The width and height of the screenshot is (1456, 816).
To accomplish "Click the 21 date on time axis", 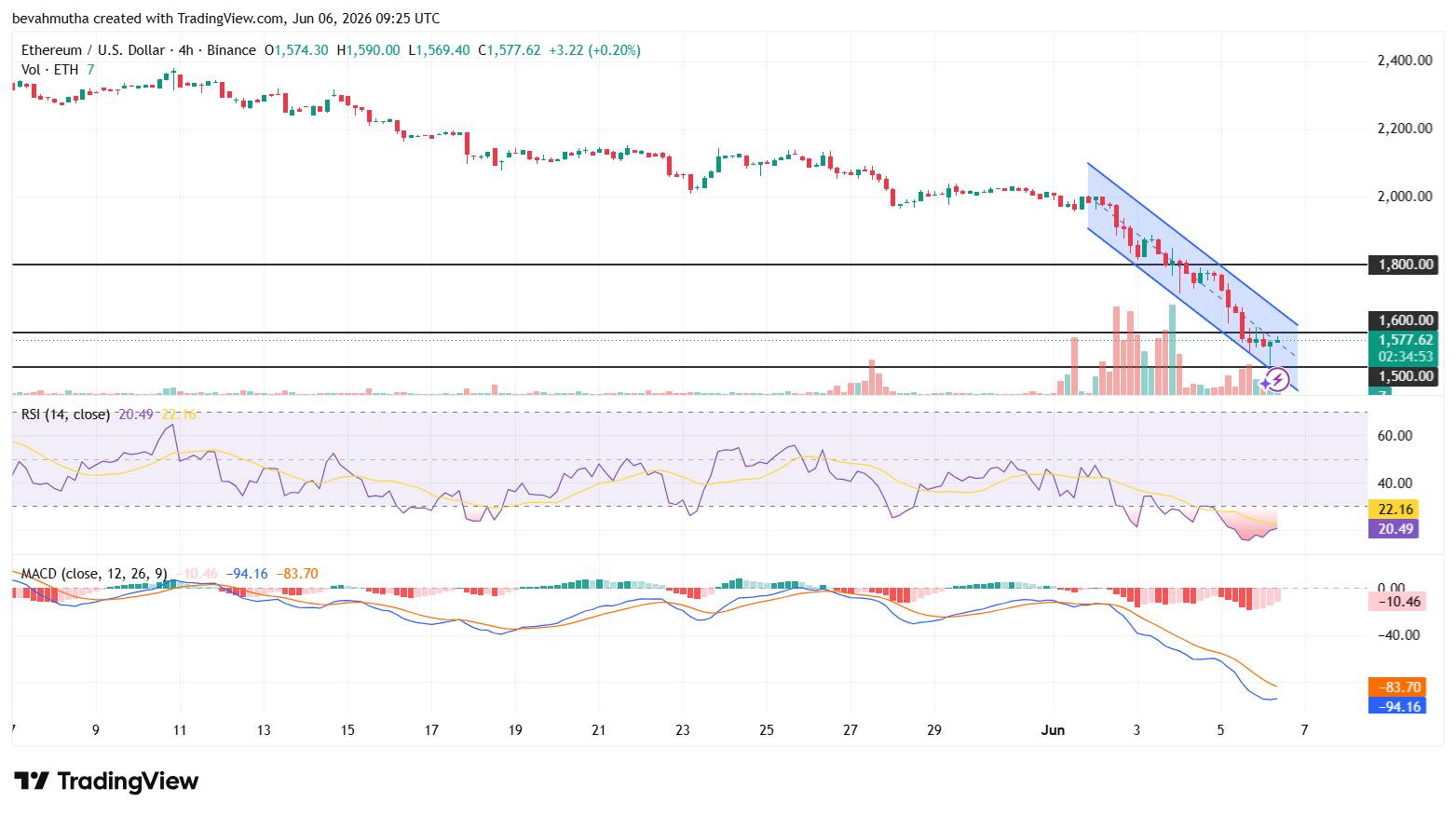I will (599, 730).
